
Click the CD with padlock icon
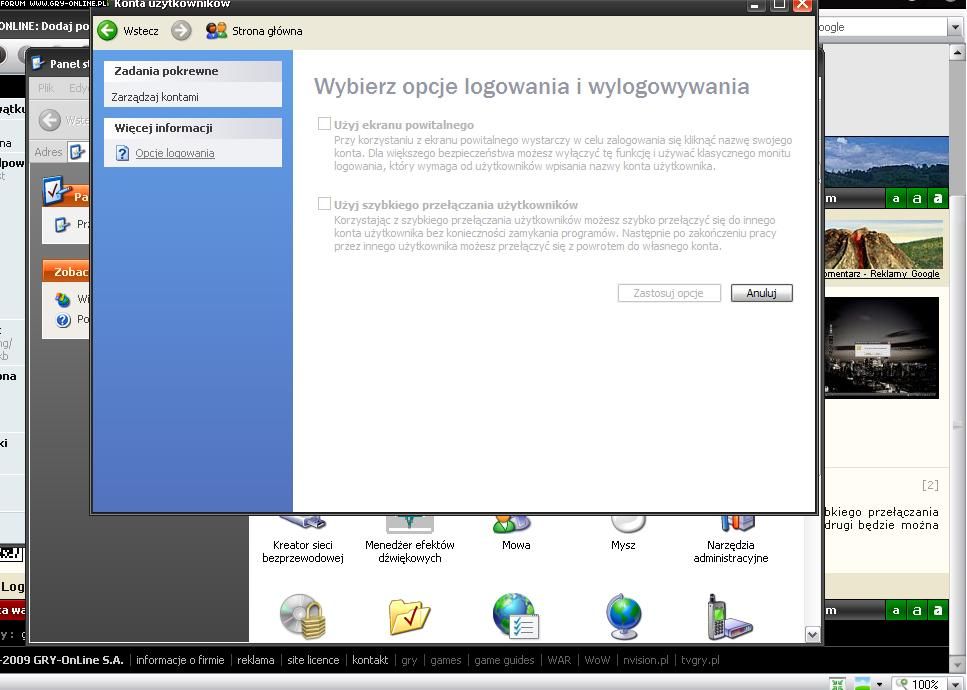pos(302,616)
